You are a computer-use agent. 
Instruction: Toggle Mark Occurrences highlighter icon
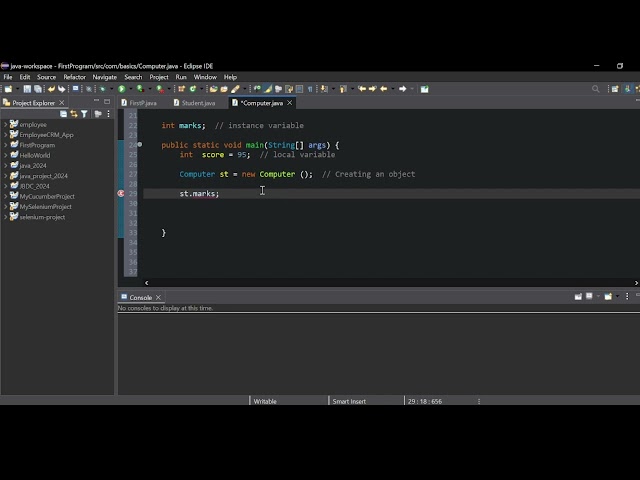click(x=268, y=89)
